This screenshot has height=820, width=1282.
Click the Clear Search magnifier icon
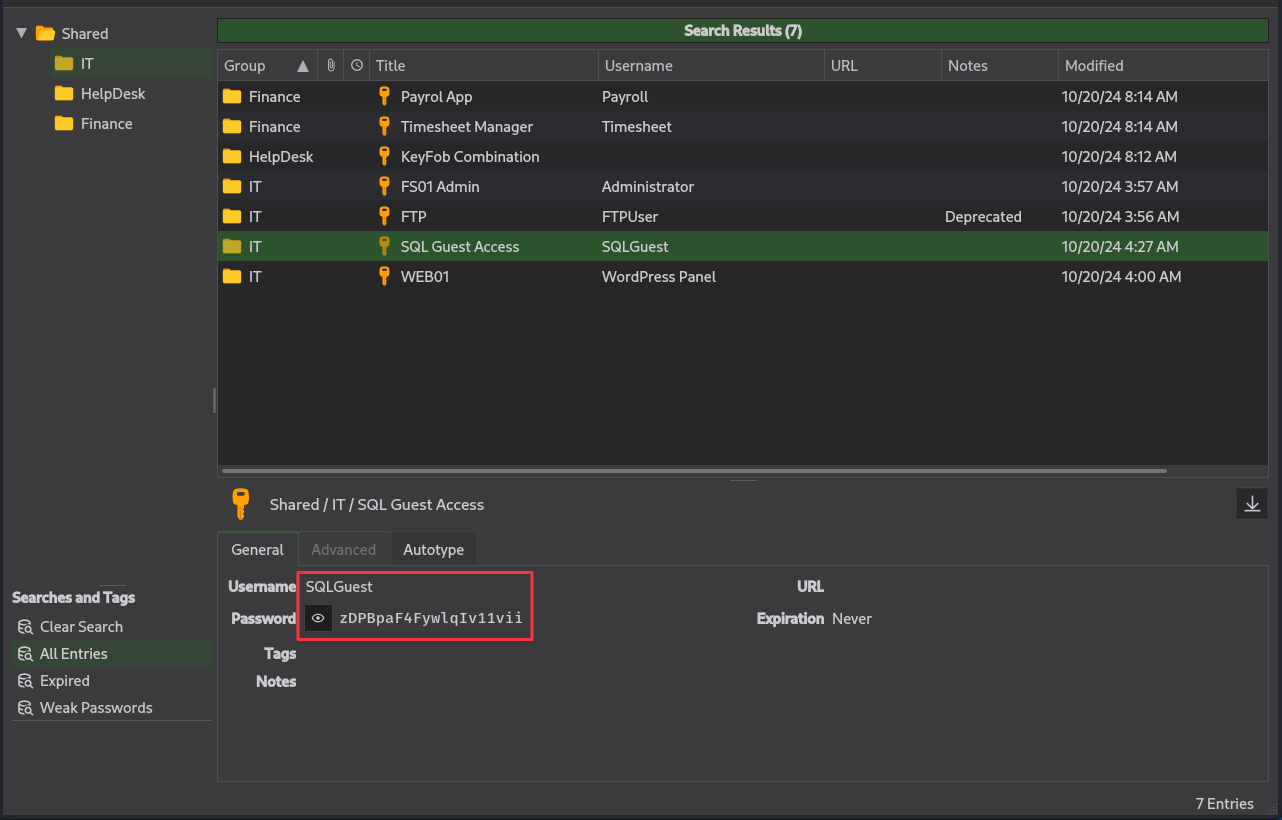pyautogui.click(x=25, y=627)
